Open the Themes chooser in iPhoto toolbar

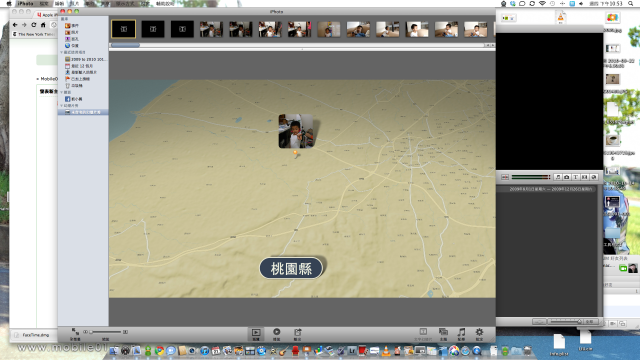[443, 334]
